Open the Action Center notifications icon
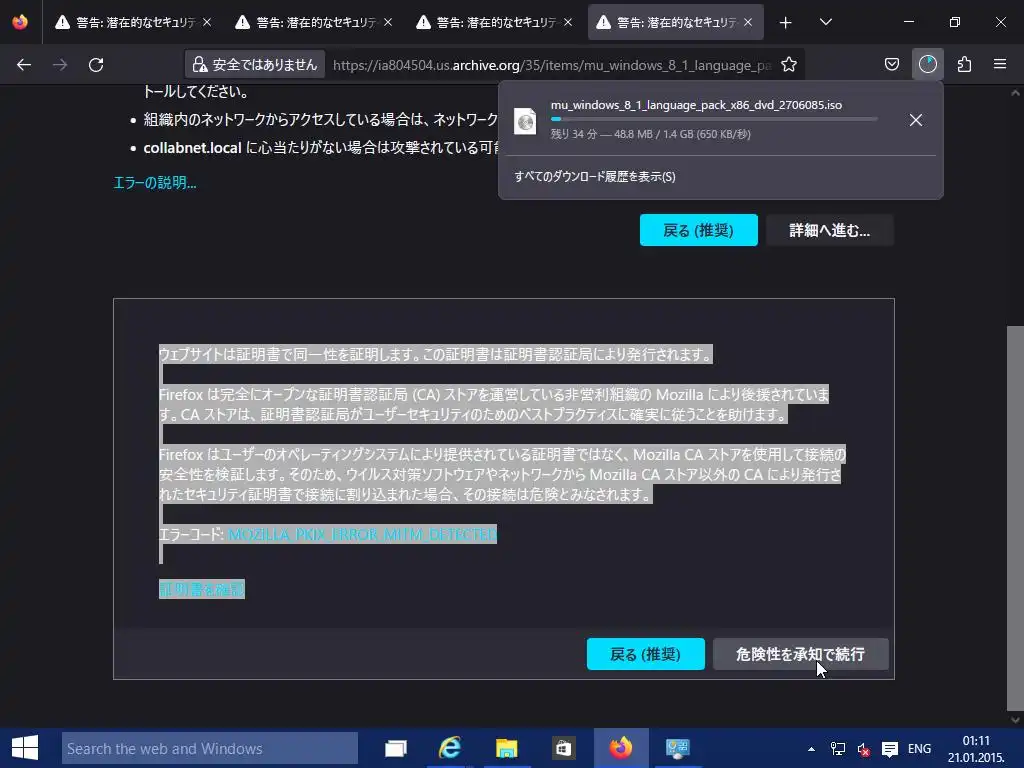Image resolution: width=1024 pixels, height=768 pixels. pos(889,749)
